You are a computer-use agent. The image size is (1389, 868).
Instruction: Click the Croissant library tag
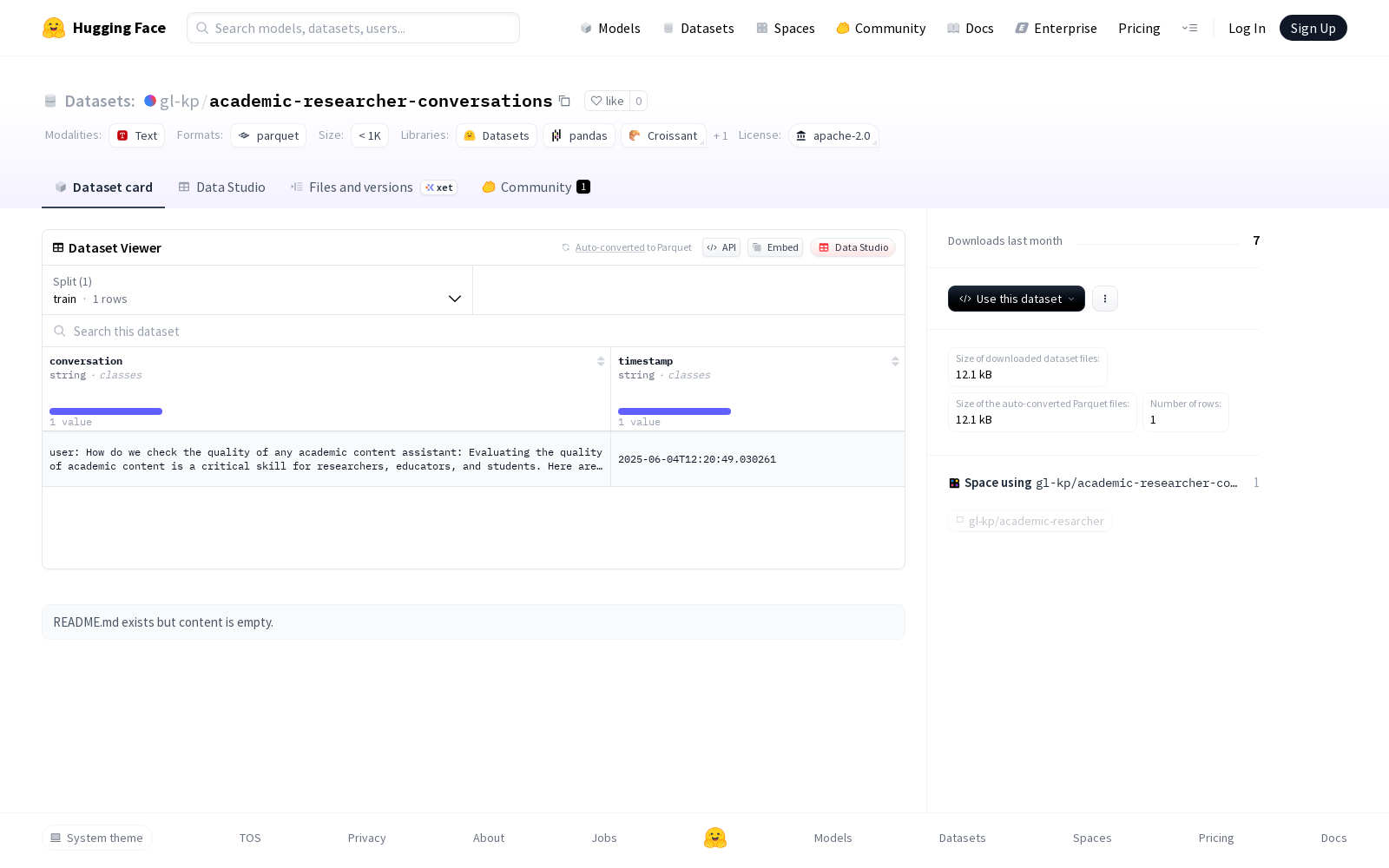[663, 135]
